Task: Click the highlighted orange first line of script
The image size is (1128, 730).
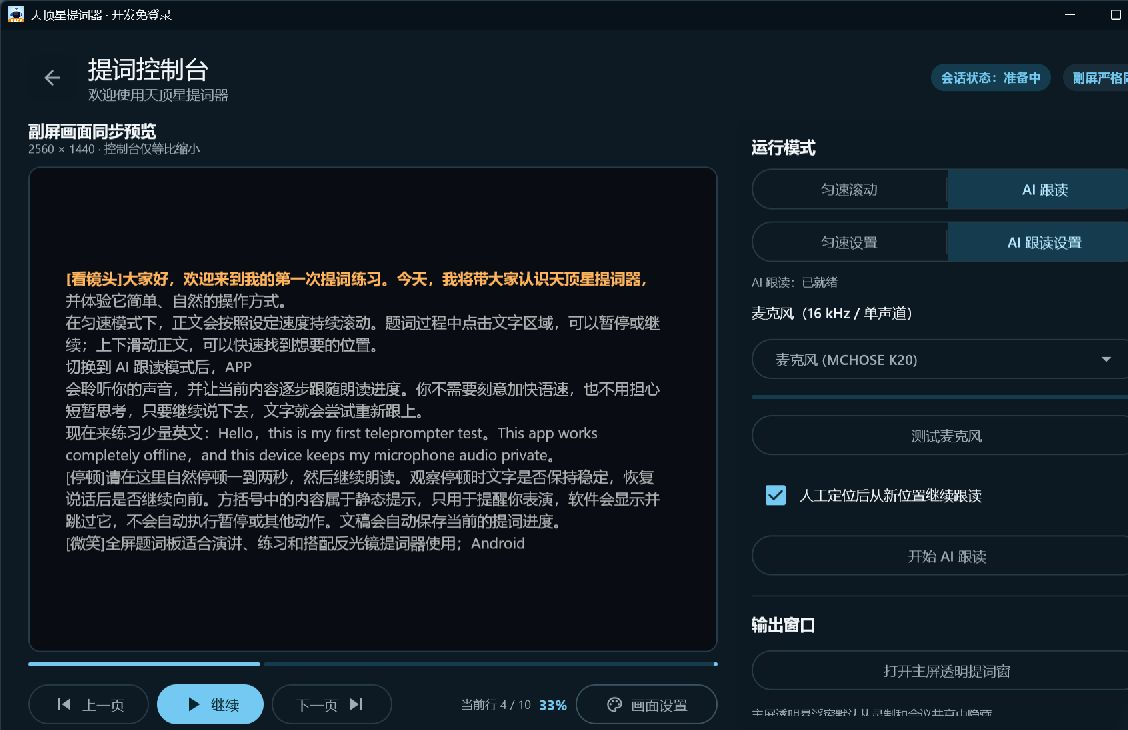Action: pyautogui.click(x=356, y=279)
